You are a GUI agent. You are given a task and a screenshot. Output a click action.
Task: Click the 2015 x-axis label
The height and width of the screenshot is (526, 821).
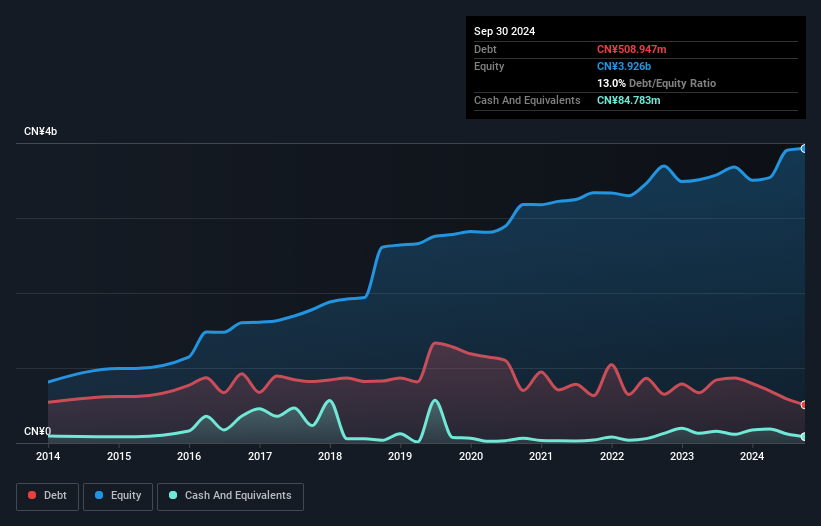(x=119, y=456)
